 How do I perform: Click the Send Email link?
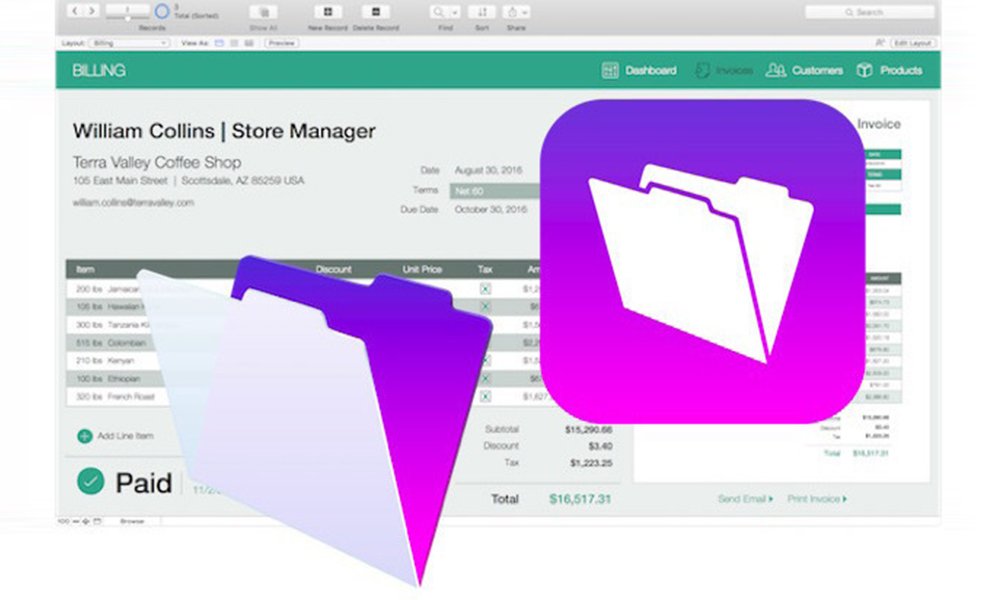tap(745, 499)
